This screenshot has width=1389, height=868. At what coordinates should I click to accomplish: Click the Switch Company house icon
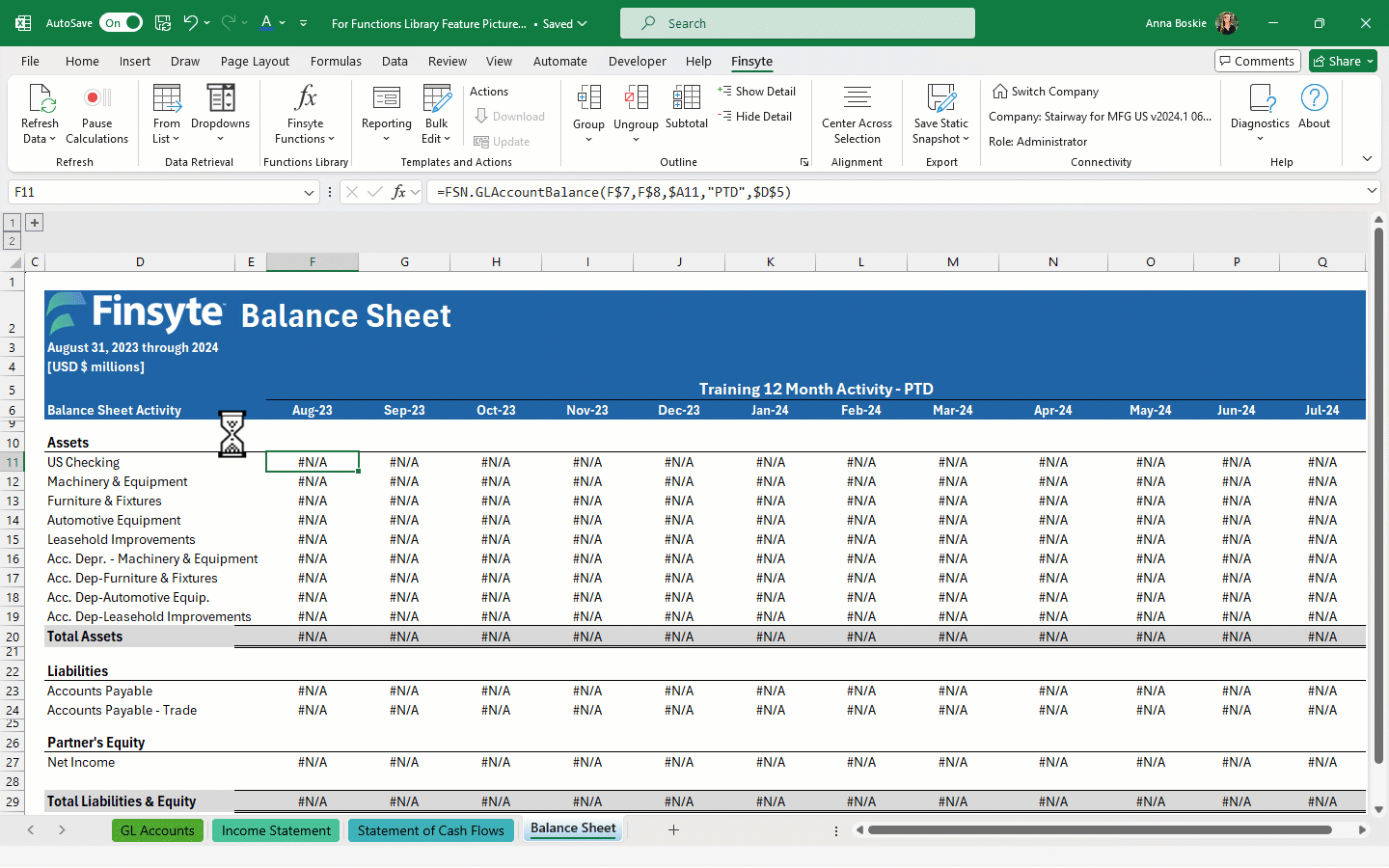(1000, 91)
